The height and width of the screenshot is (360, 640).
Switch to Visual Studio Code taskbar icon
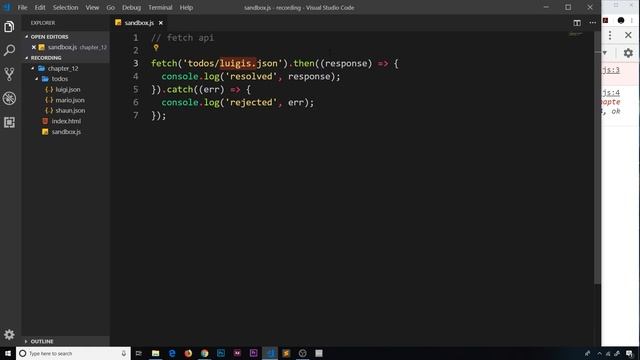[270, 353]
